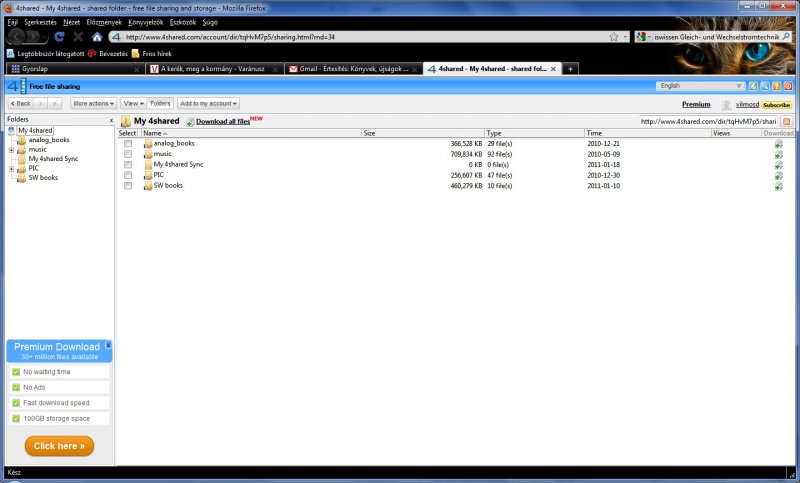Image resolution: width=800 pixels, height=483 pixels.
Task: Tick the checkbox for SW books
Action: pyautogui.click(x=128, y=186)
